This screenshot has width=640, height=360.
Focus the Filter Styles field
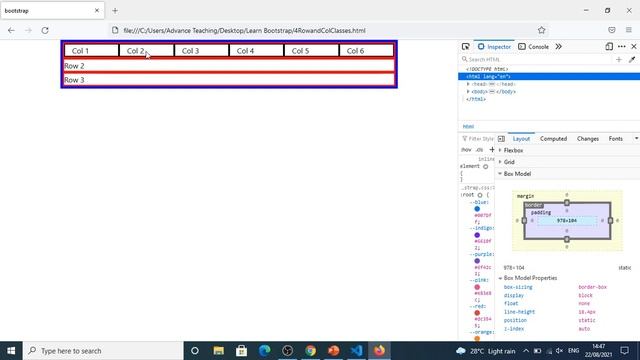point(478,139)
